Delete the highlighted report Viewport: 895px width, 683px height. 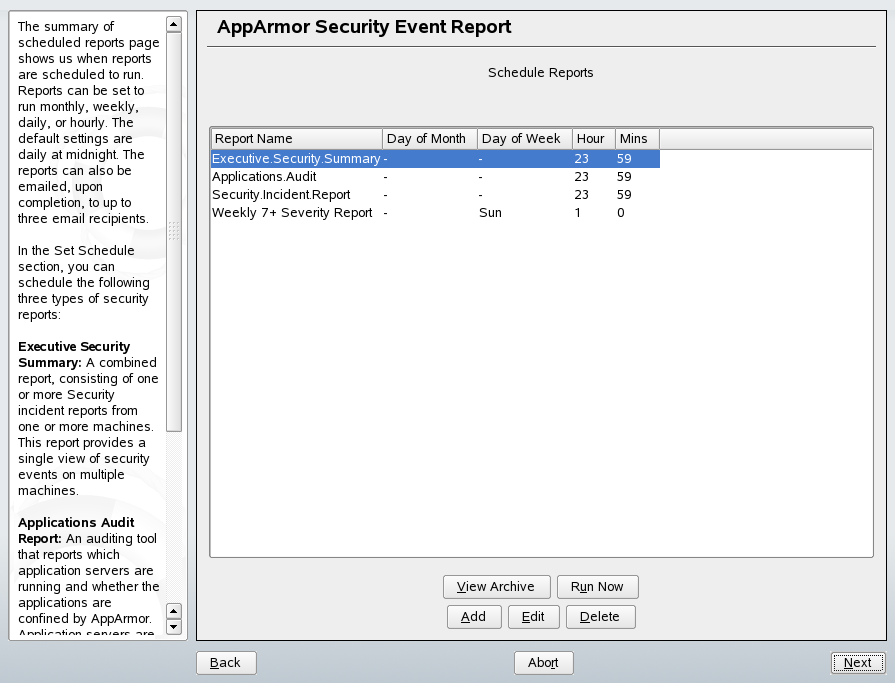pyautogui.click(x=600, y=617)
